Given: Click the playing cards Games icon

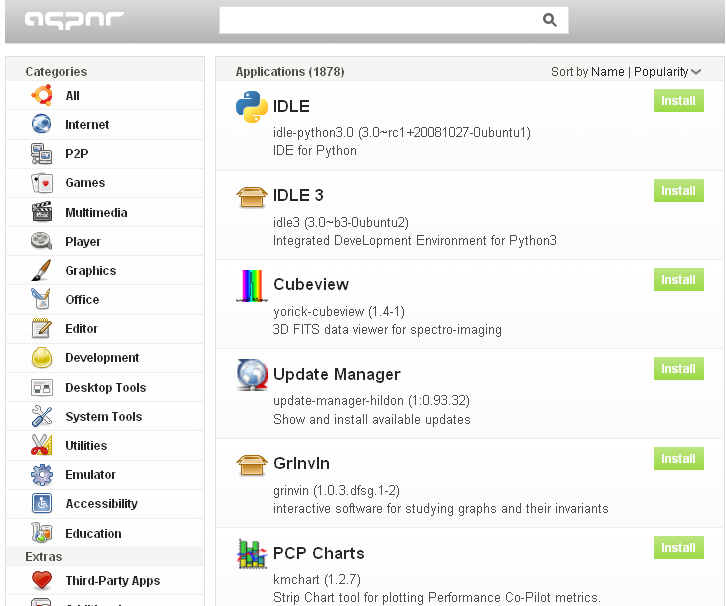Looking at the screenshot, I should tap(42, 183).
